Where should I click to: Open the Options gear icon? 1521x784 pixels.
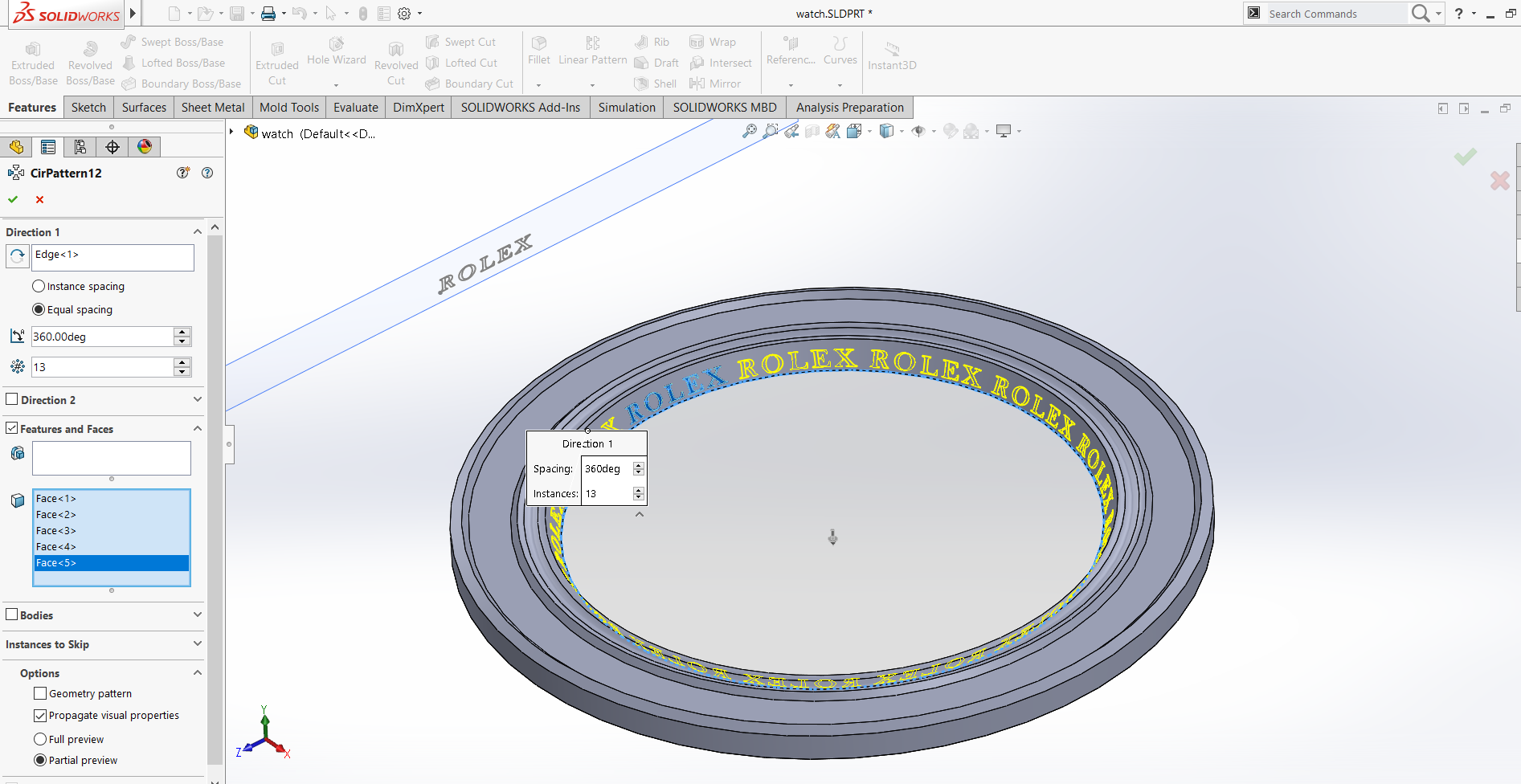[404, 14]
